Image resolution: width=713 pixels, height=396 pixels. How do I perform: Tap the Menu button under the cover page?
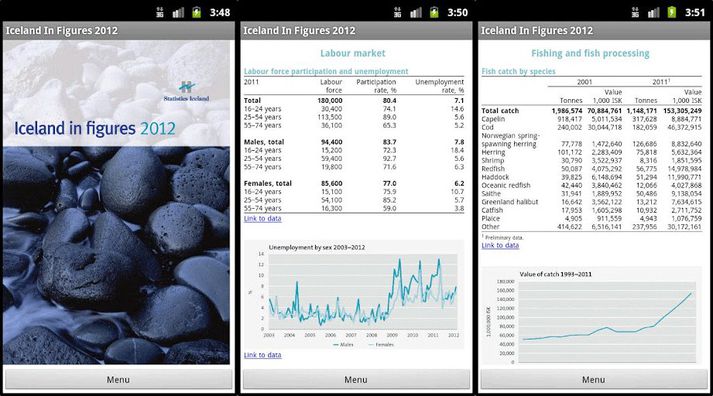(118, 379)
